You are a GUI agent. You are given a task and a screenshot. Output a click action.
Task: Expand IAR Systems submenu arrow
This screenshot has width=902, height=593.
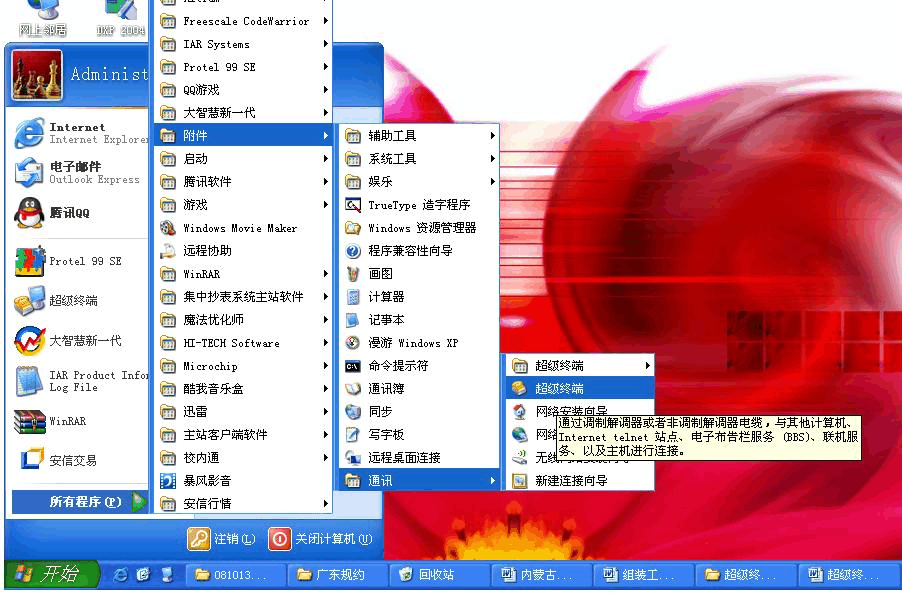tap(326, 44)
